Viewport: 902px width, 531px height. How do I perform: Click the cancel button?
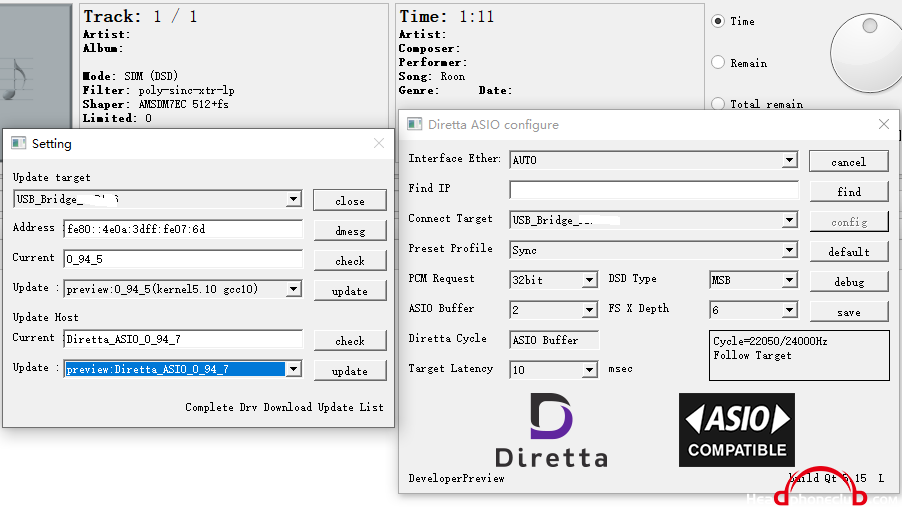[849, 162]
